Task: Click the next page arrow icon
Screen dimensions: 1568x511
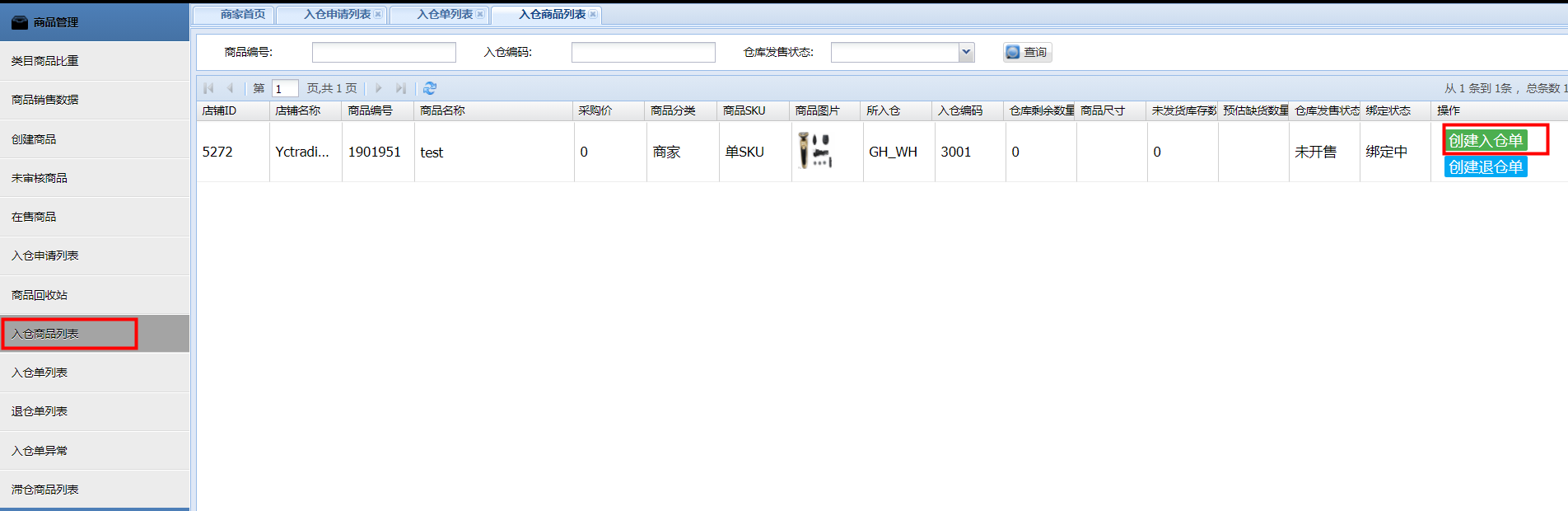Action: (x=378, y=88)
